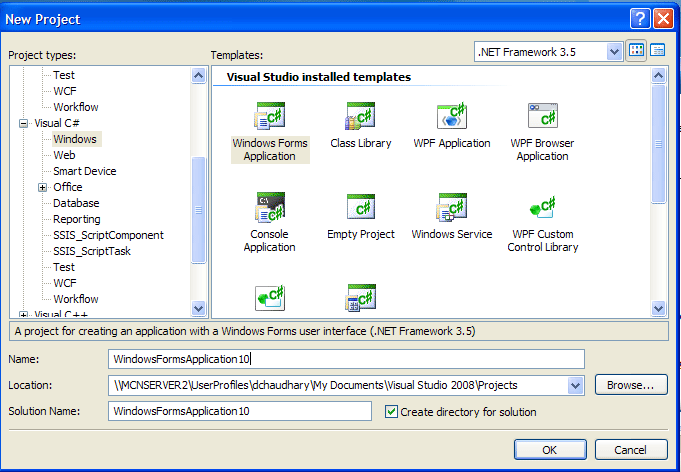
Task: Click Templates pane scrollbar thumb
Action: 658,144
